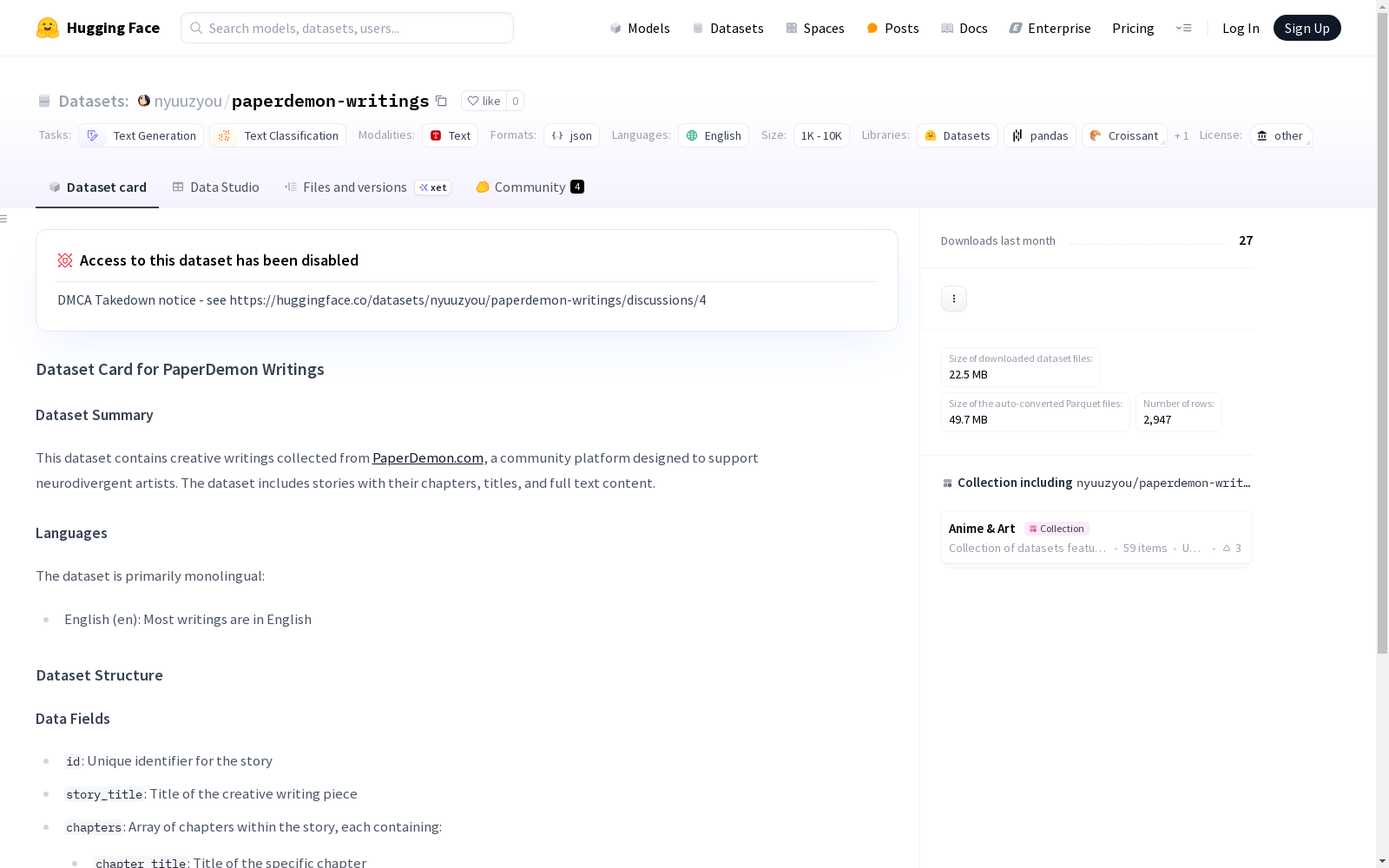The width and height of the screenshot is (1389, 868).
Task: Expand the navigation more-menu icon
Action: 1183,28
